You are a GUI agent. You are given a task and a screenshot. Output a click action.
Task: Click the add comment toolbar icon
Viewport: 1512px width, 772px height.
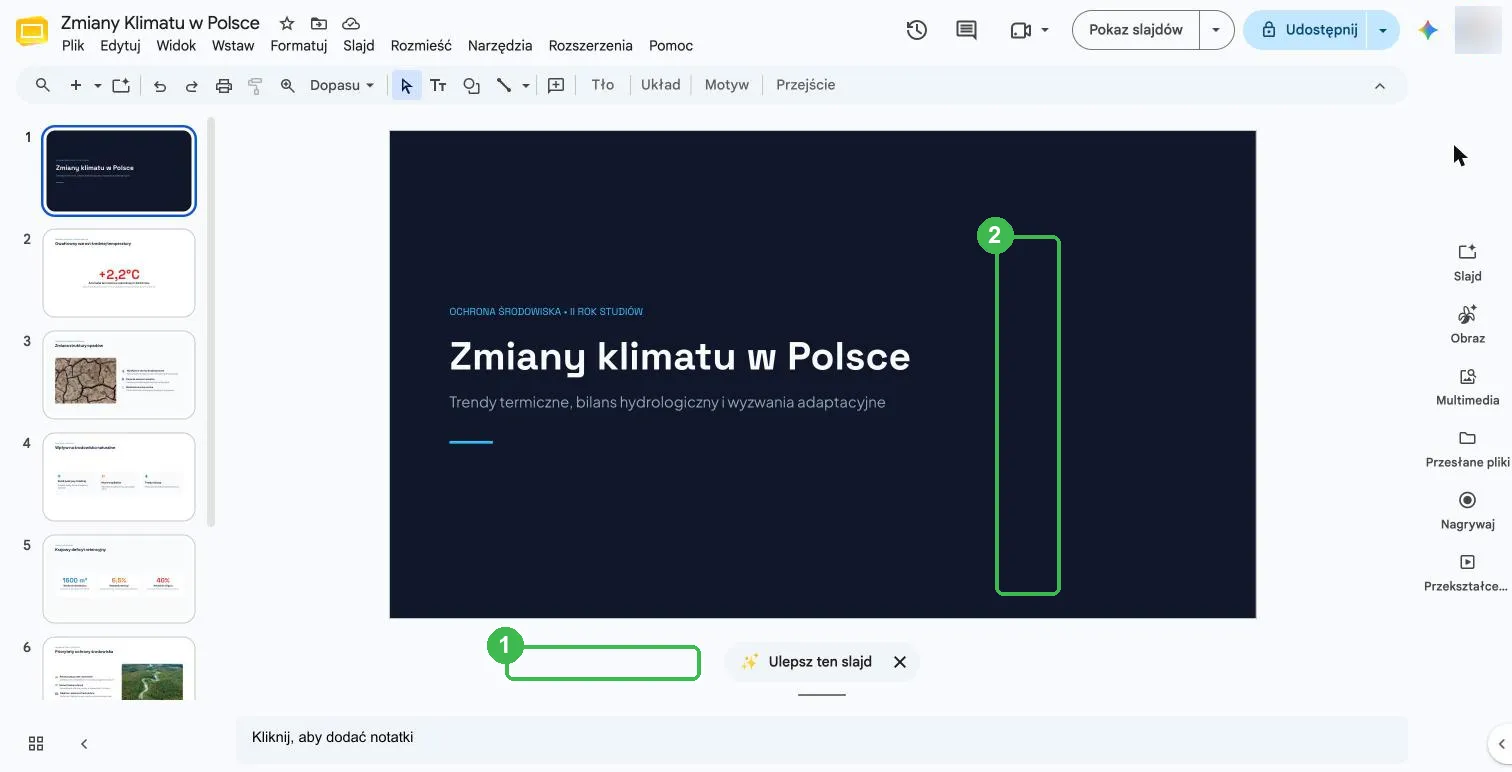[x=557, y=86]
